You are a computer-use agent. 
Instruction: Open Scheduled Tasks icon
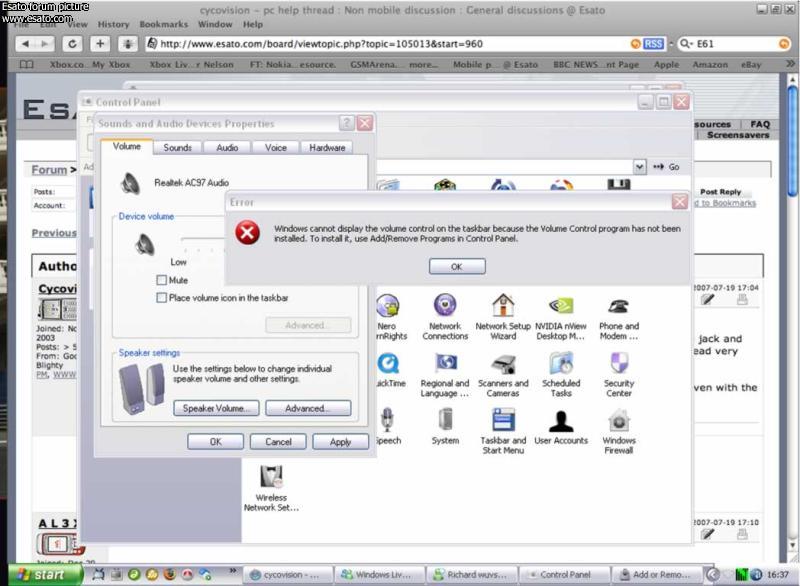tap(561, 375)
